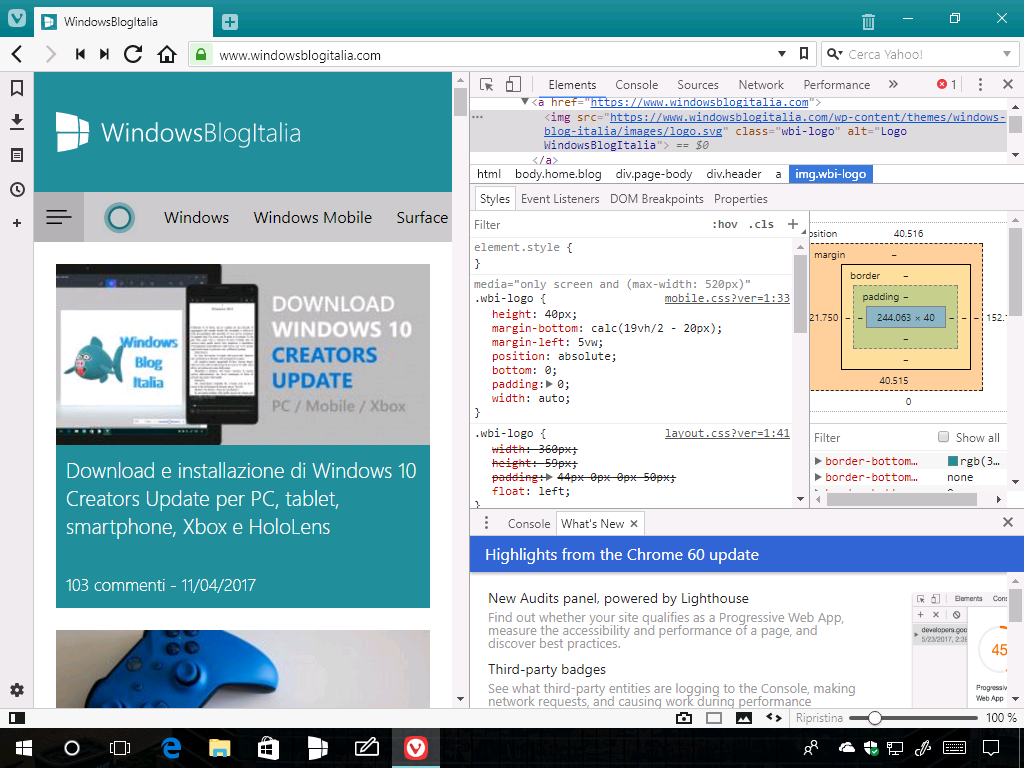Screen dimensions: 1024x768
Task: Open the Bookmarks side panel
Action: (17, 88)
